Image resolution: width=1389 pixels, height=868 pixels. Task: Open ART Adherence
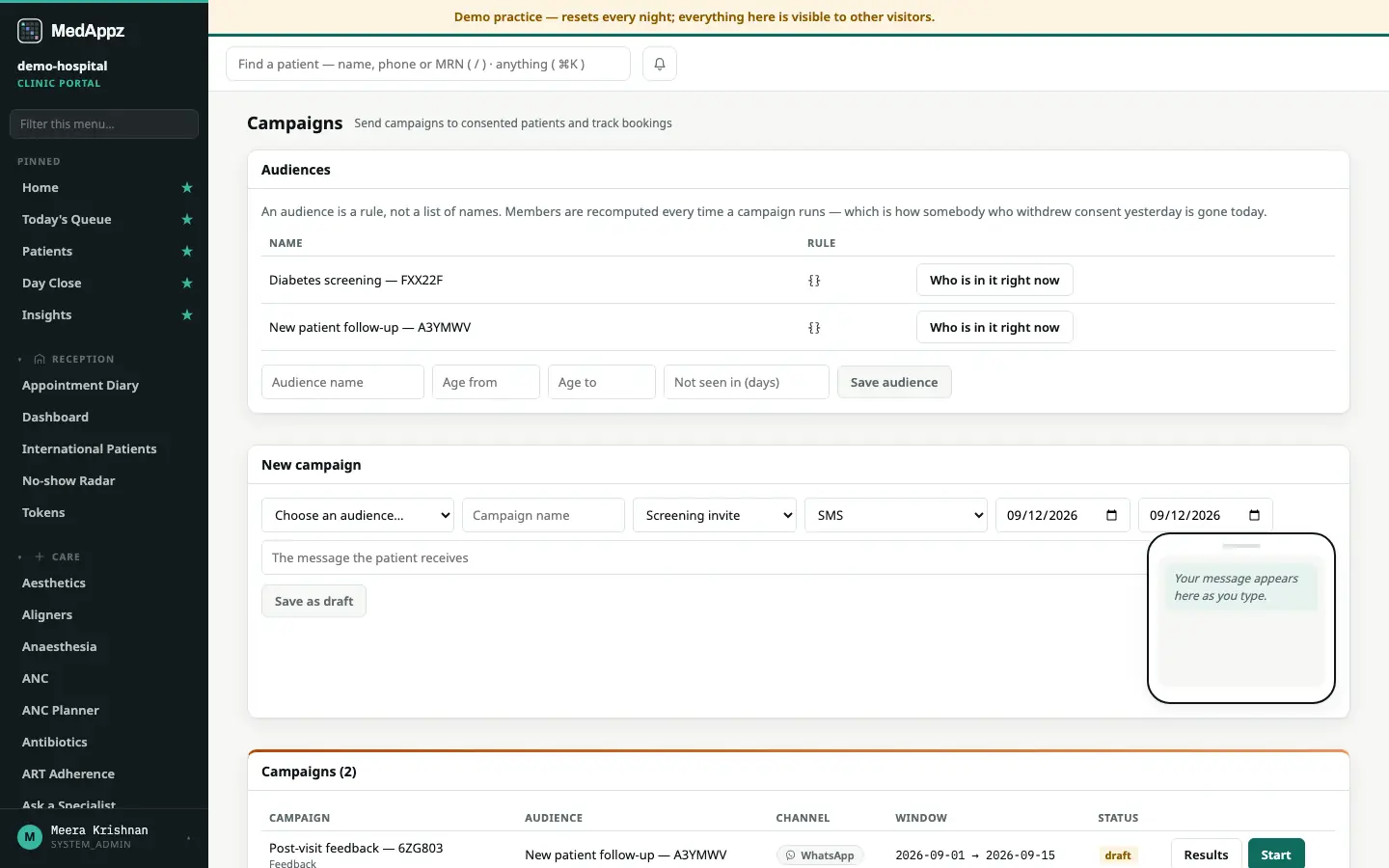click(68, 774)
